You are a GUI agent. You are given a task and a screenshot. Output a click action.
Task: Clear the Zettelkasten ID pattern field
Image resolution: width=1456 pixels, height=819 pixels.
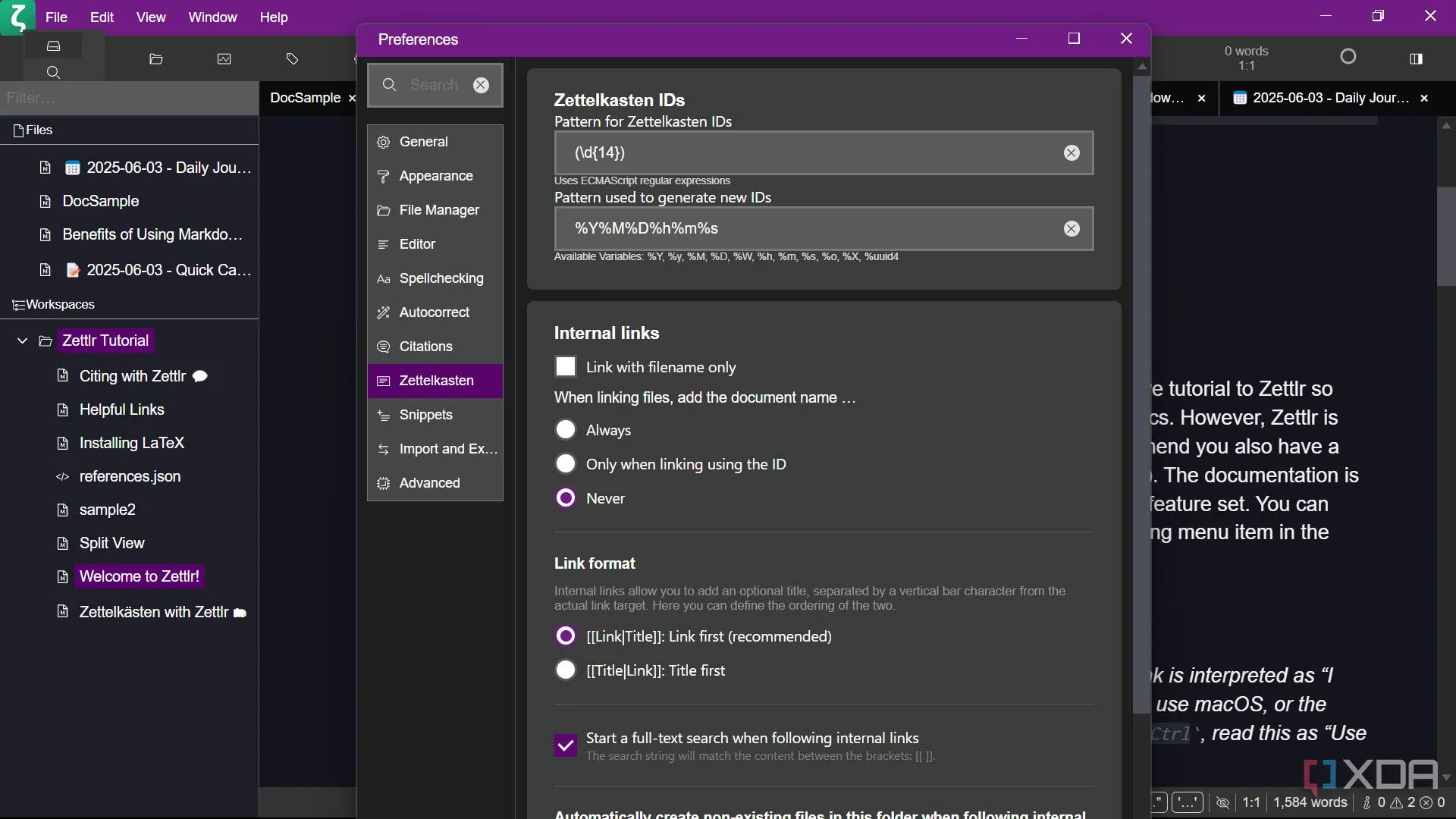point(1072,153)
